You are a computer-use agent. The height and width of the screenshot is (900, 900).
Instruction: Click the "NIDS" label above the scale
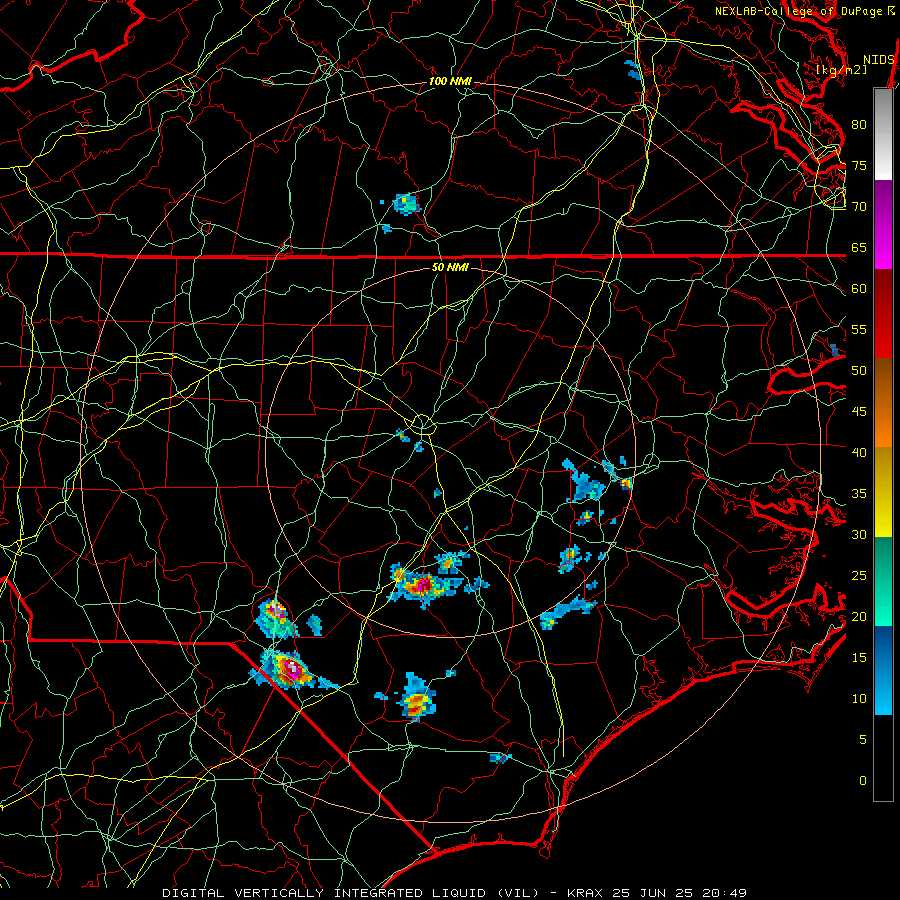pyautogui.click(x=879, y=60)
